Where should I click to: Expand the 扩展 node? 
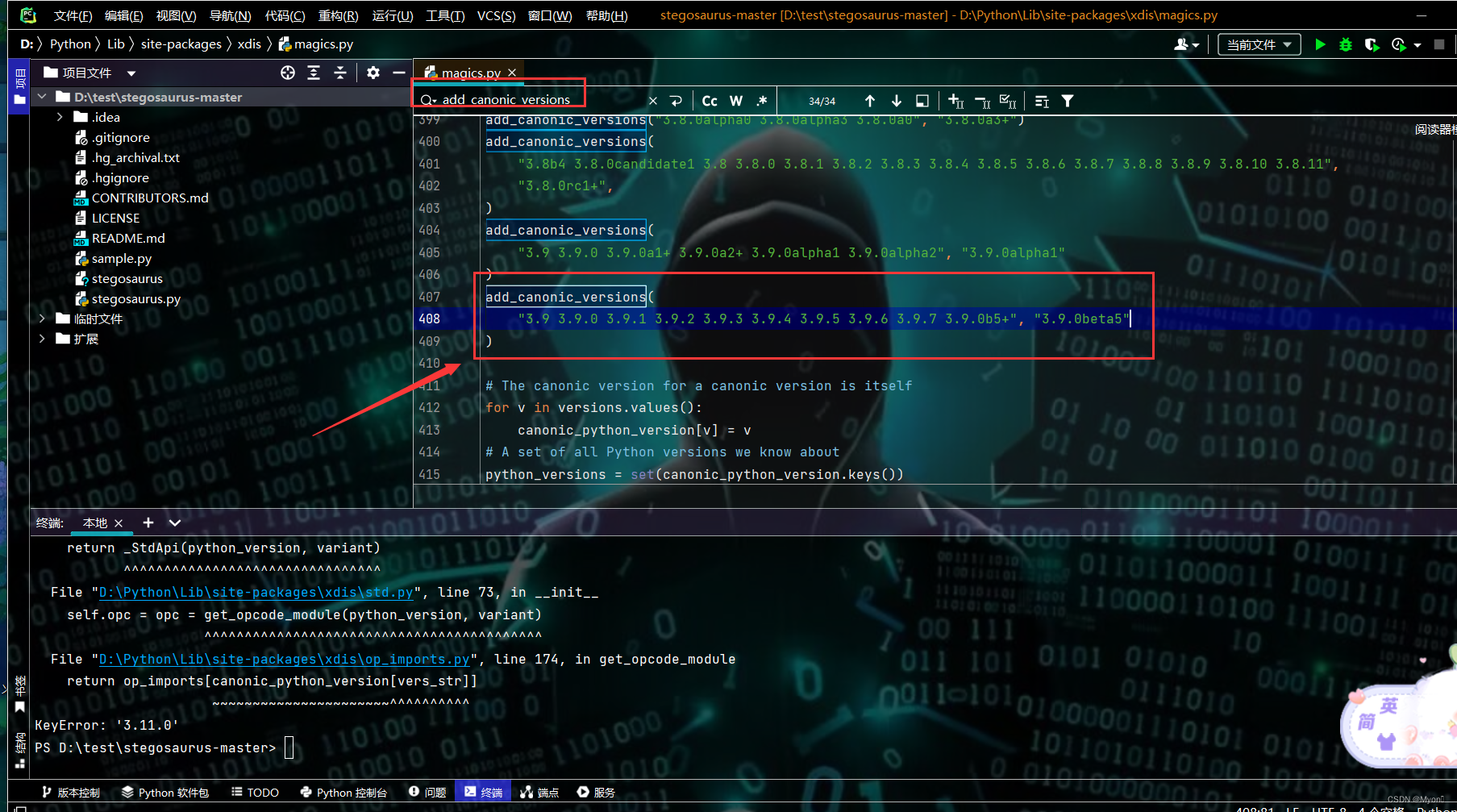click(42, 339)
